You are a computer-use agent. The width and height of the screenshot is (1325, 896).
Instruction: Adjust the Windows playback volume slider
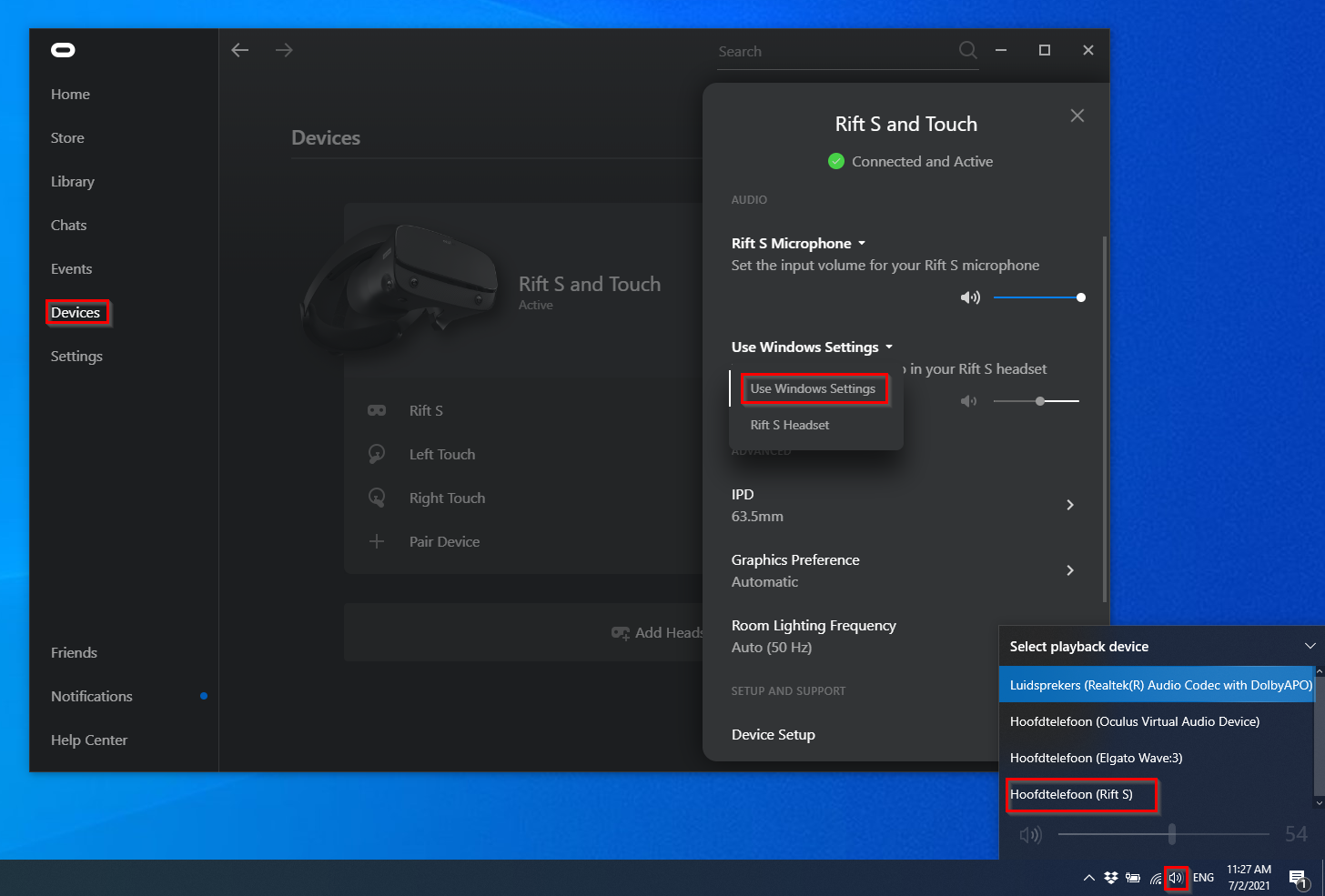pos(1164,833)
